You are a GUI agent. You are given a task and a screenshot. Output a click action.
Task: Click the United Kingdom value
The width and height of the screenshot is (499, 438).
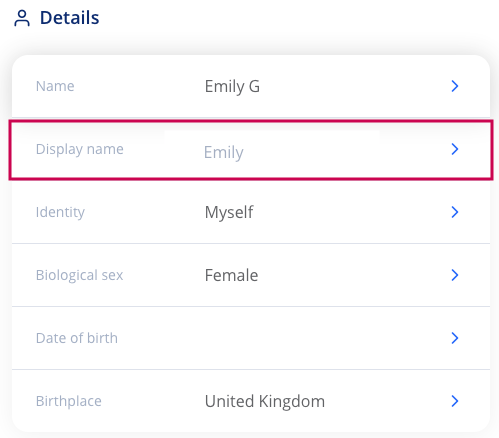[265, 401]
